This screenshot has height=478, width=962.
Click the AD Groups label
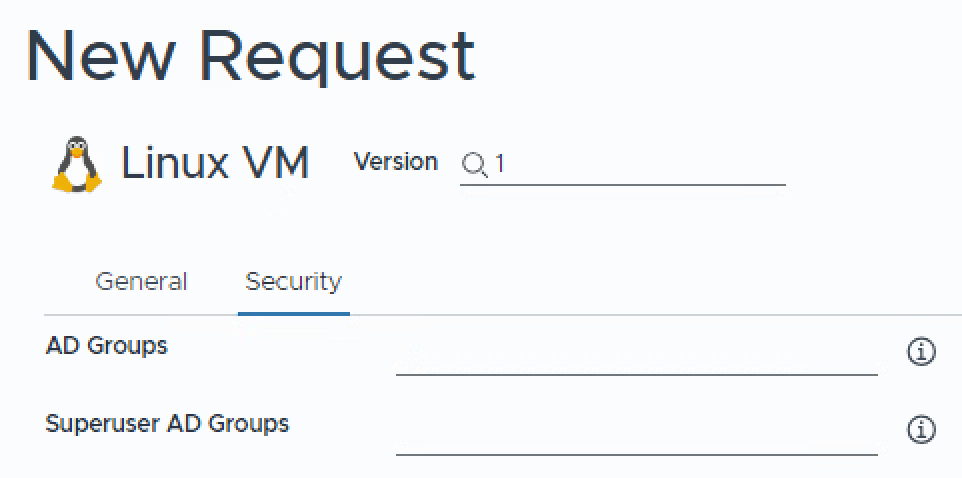pos(107,346)
